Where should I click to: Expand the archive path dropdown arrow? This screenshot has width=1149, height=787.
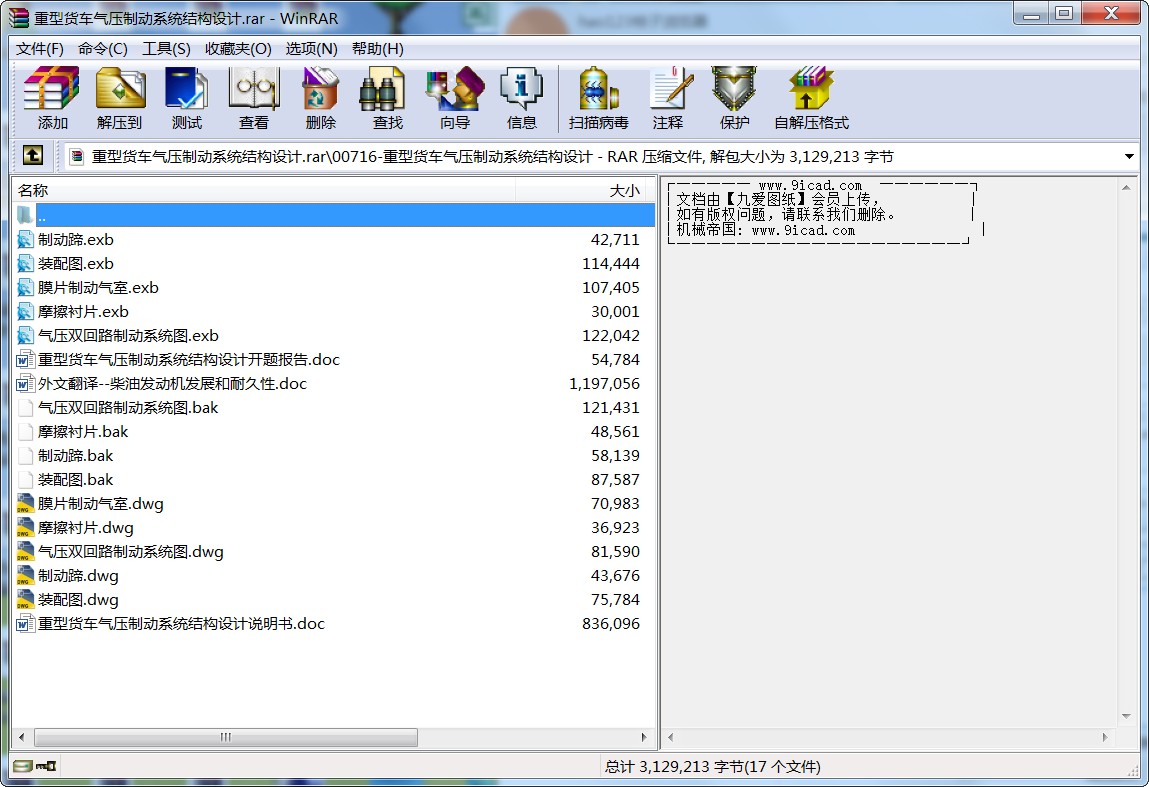click(x=1129, y=157)
